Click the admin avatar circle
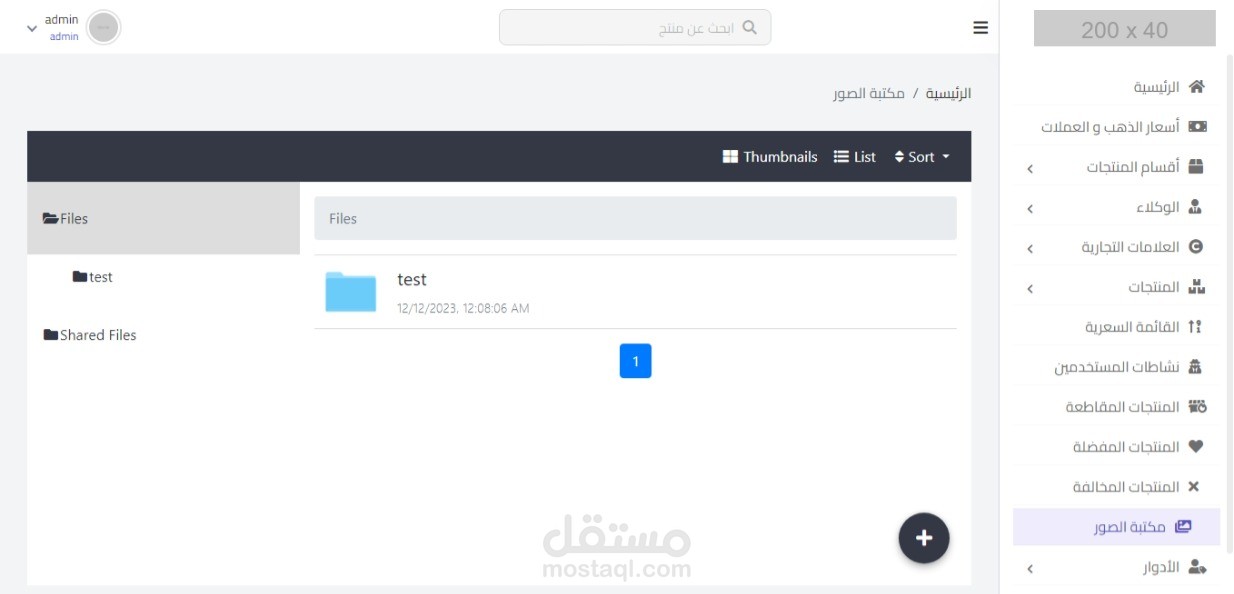This screenshot has height=594, width=1234. point(104,28)
